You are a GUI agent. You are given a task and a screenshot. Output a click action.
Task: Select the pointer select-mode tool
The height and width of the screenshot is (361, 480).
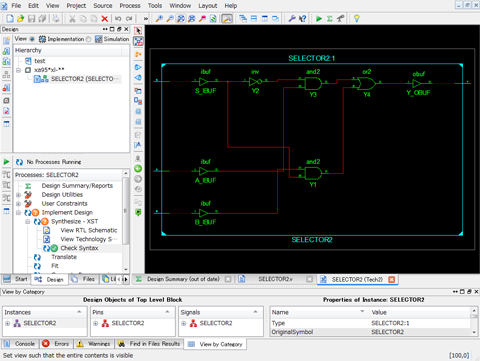(138, 31)
